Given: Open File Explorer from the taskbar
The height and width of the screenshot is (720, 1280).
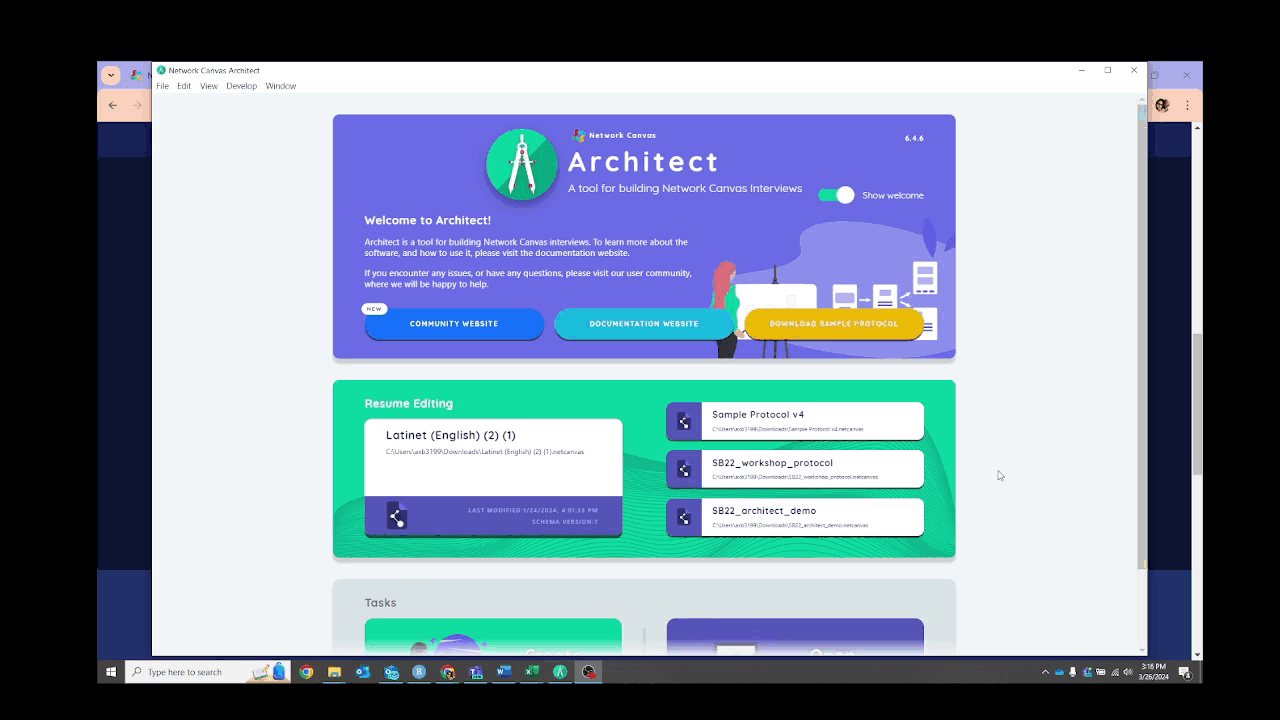Looking at the screenshot, I should [x=334, y=672].
